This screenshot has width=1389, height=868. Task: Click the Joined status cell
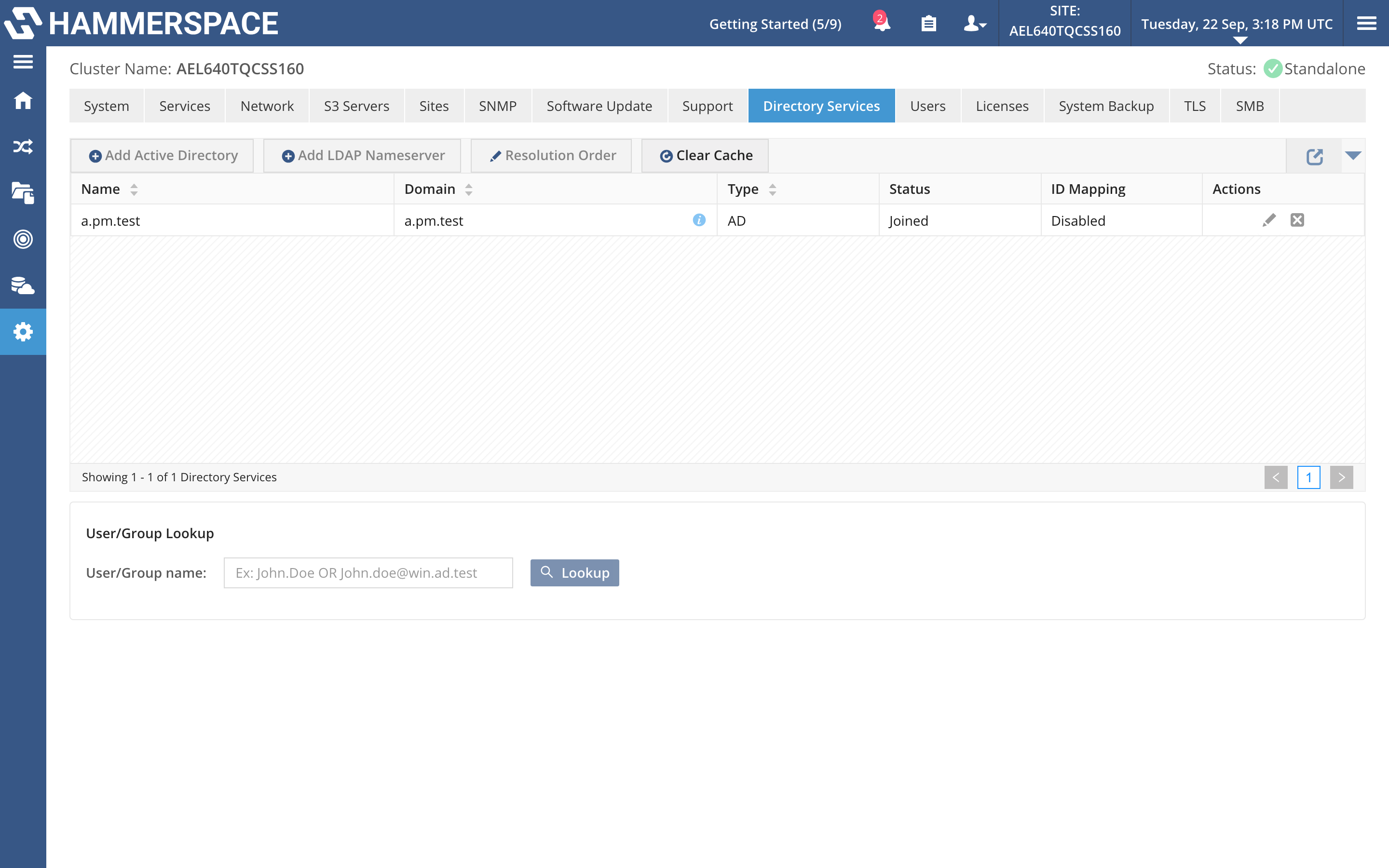point(960,220)
